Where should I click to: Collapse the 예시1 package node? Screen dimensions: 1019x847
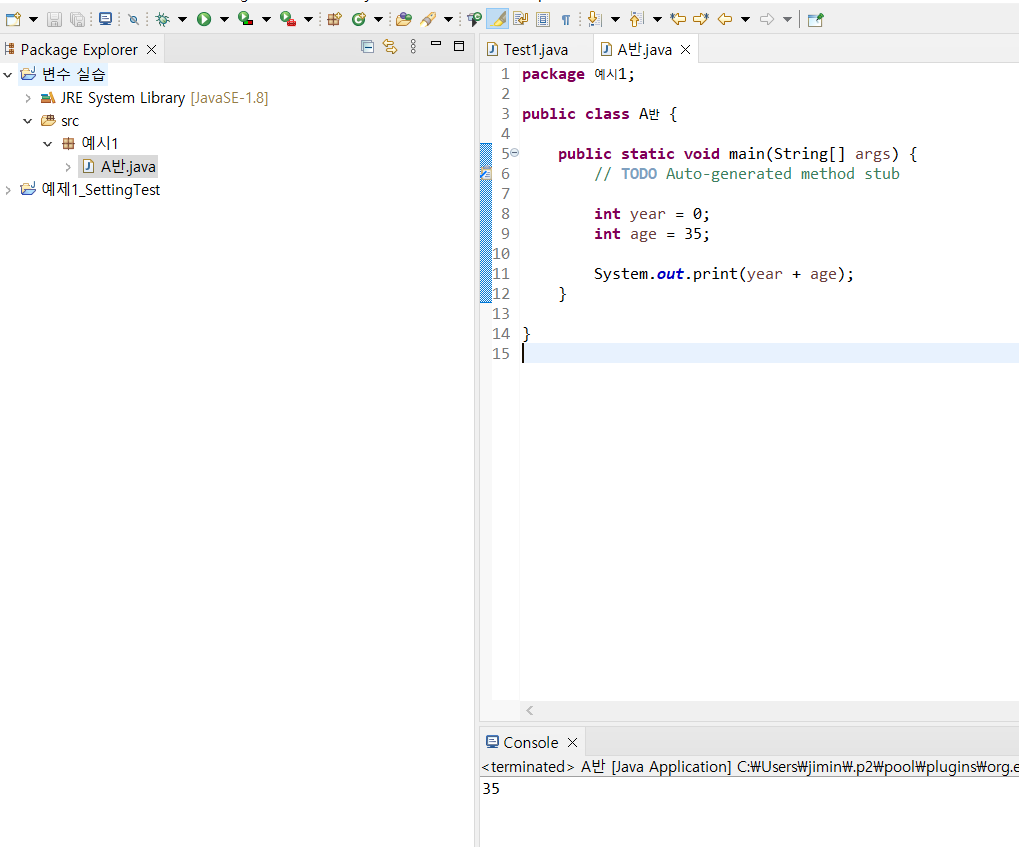pyautogui.click(x=47, y=144)
